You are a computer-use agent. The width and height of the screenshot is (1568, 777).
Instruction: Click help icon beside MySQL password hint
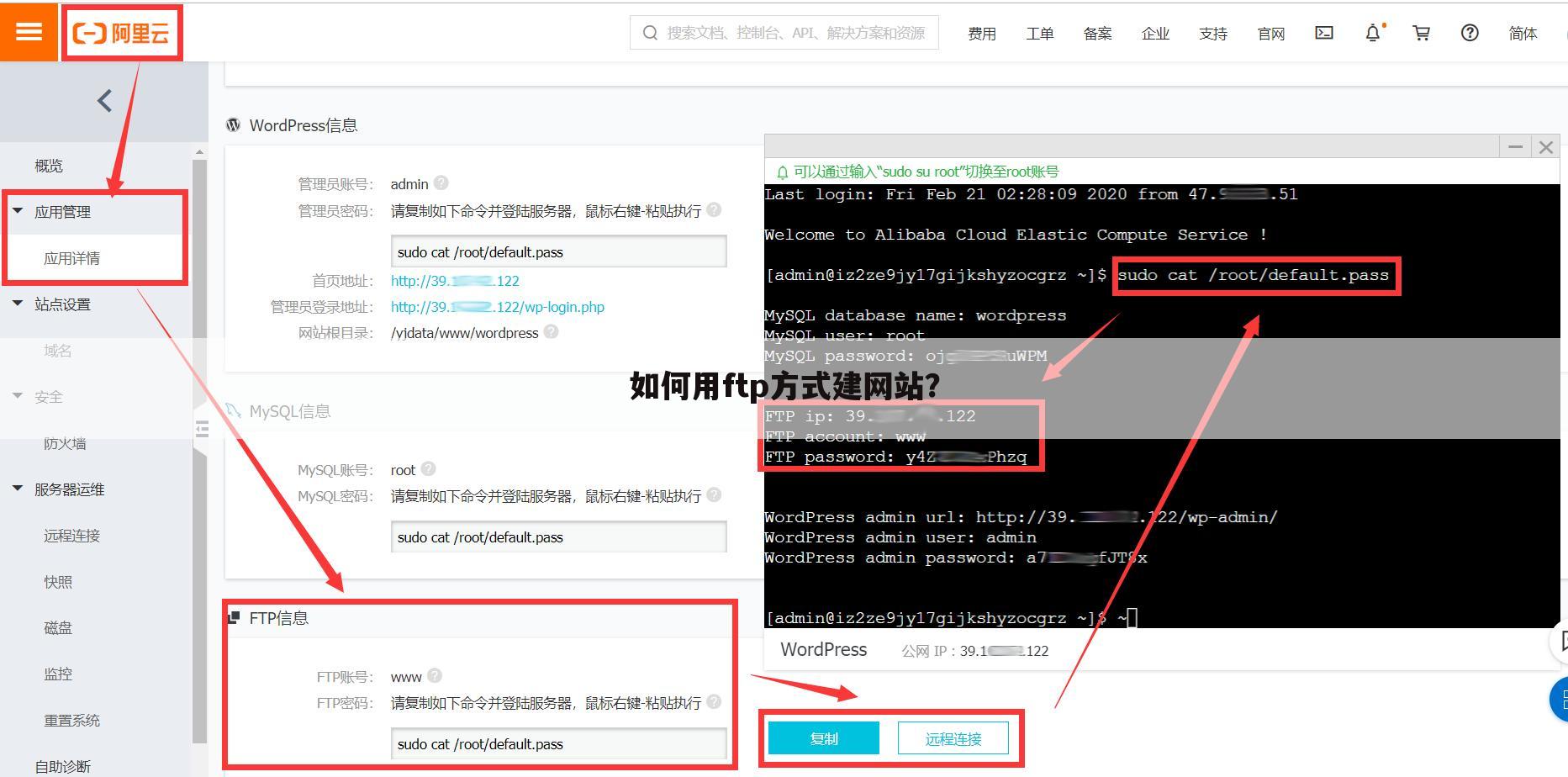click(x=714, y=494)
